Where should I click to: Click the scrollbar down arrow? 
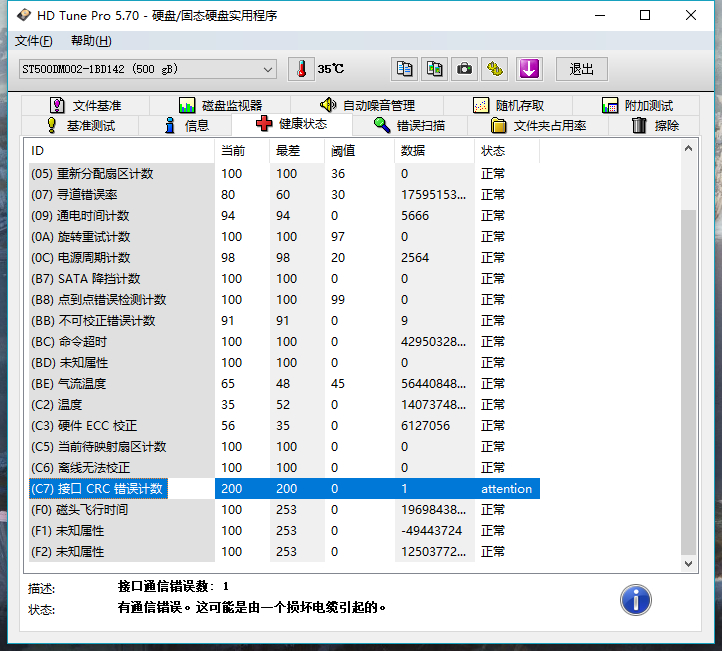click(688, 564)
